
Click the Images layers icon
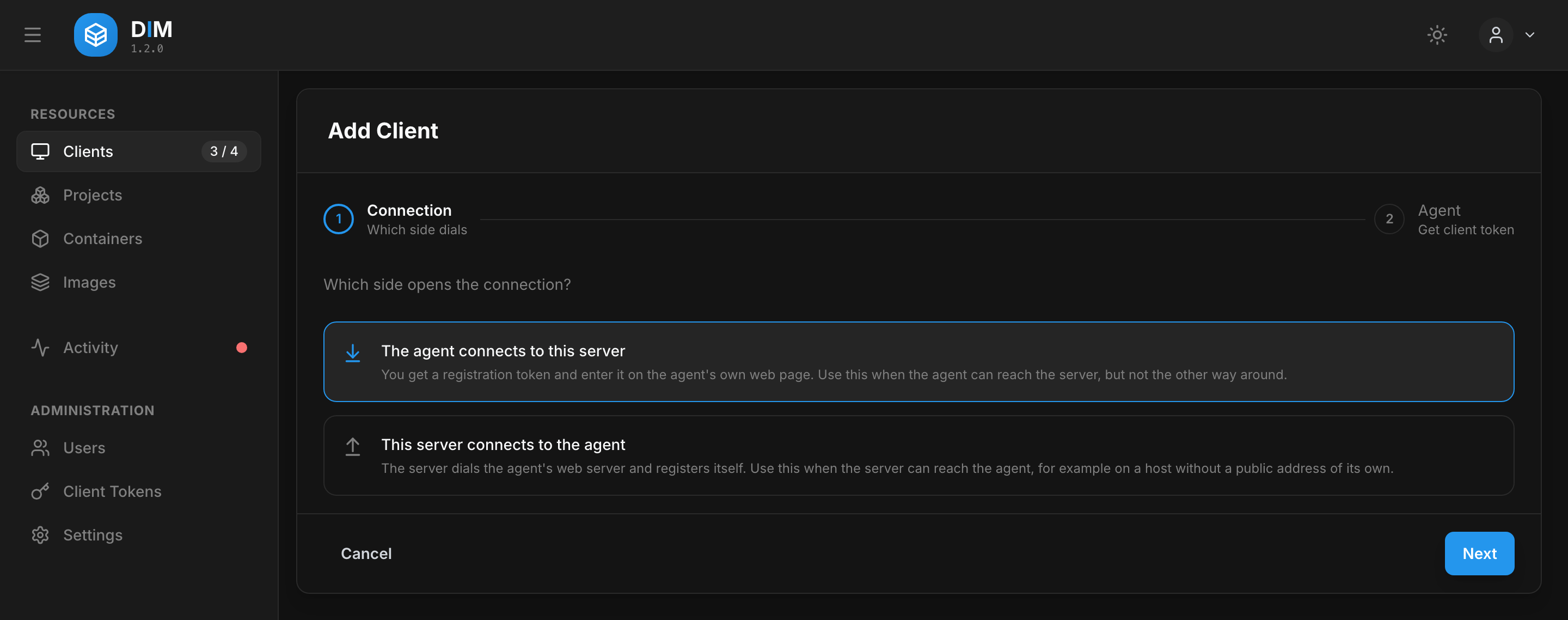[x=40, y=282]
